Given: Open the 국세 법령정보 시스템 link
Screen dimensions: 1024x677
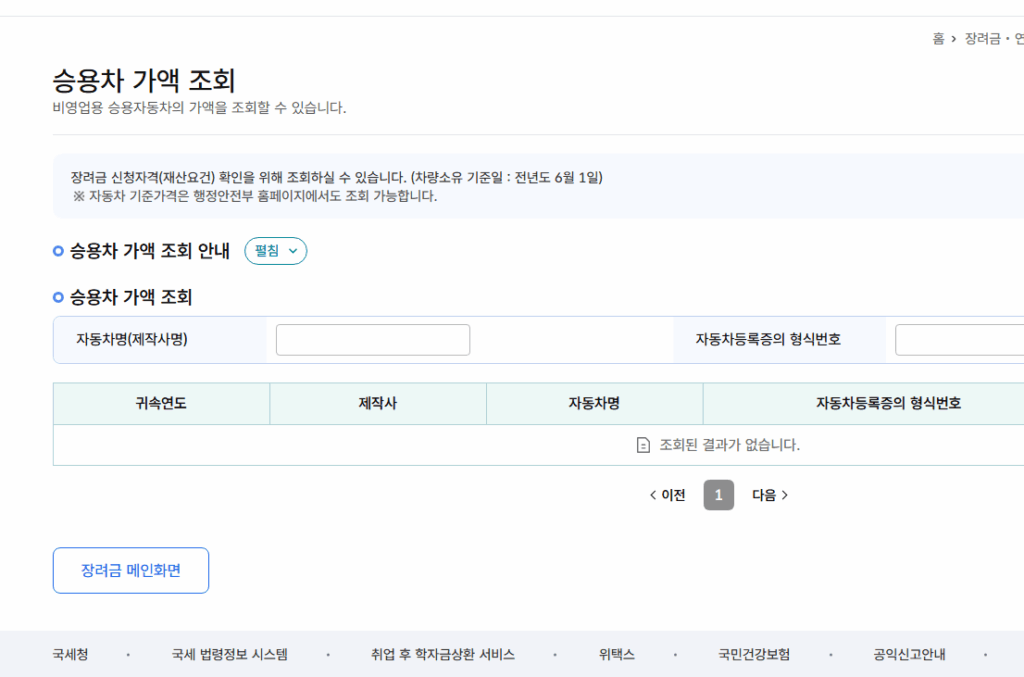Looking at the screenshot, I should click(228, 653).
